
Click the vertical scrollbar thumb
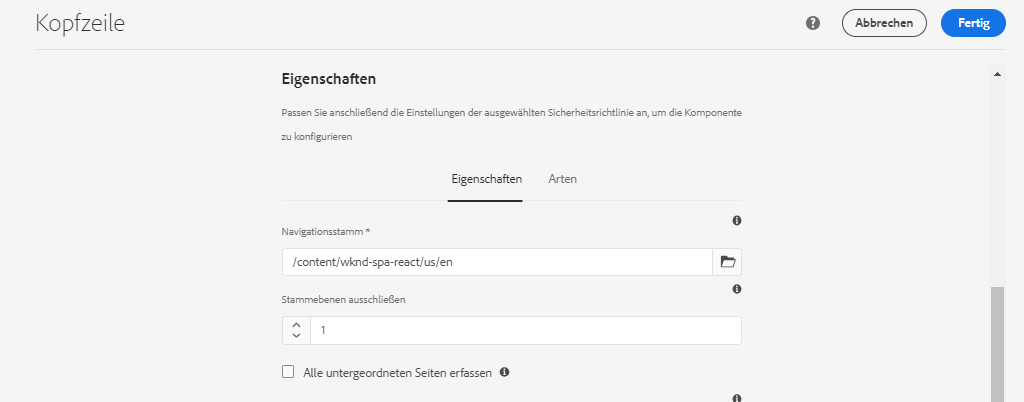click(997, 345)
